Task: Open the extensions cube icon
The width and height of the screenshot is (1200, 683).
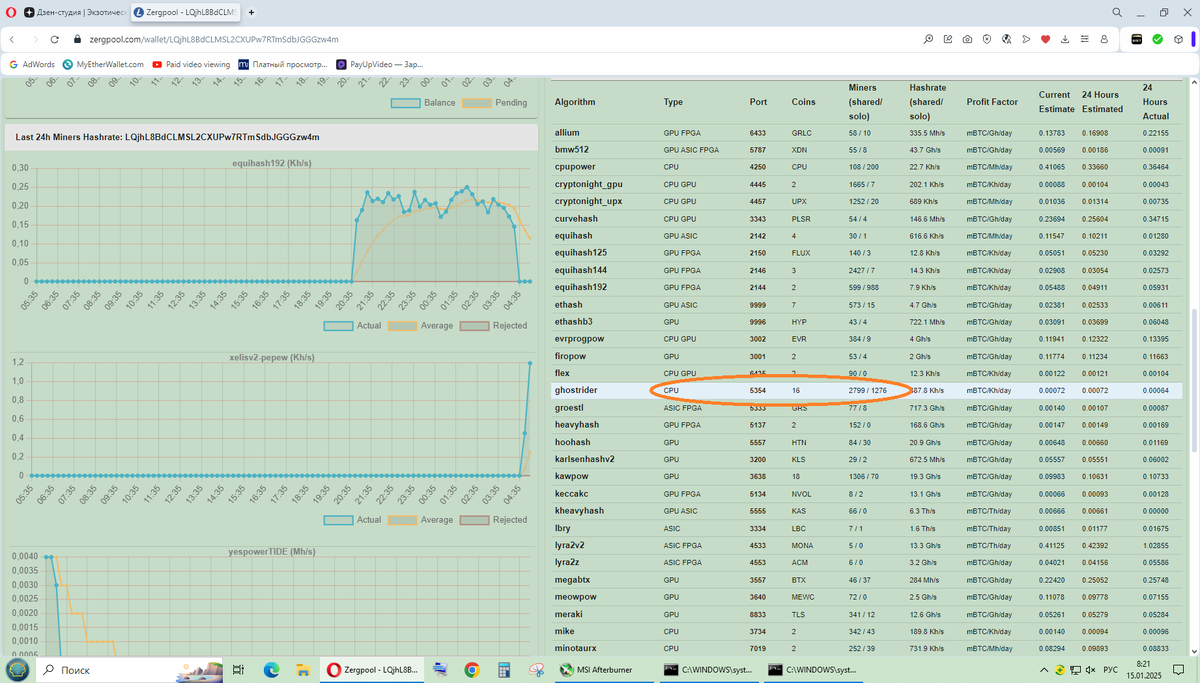Action: 1178,39
